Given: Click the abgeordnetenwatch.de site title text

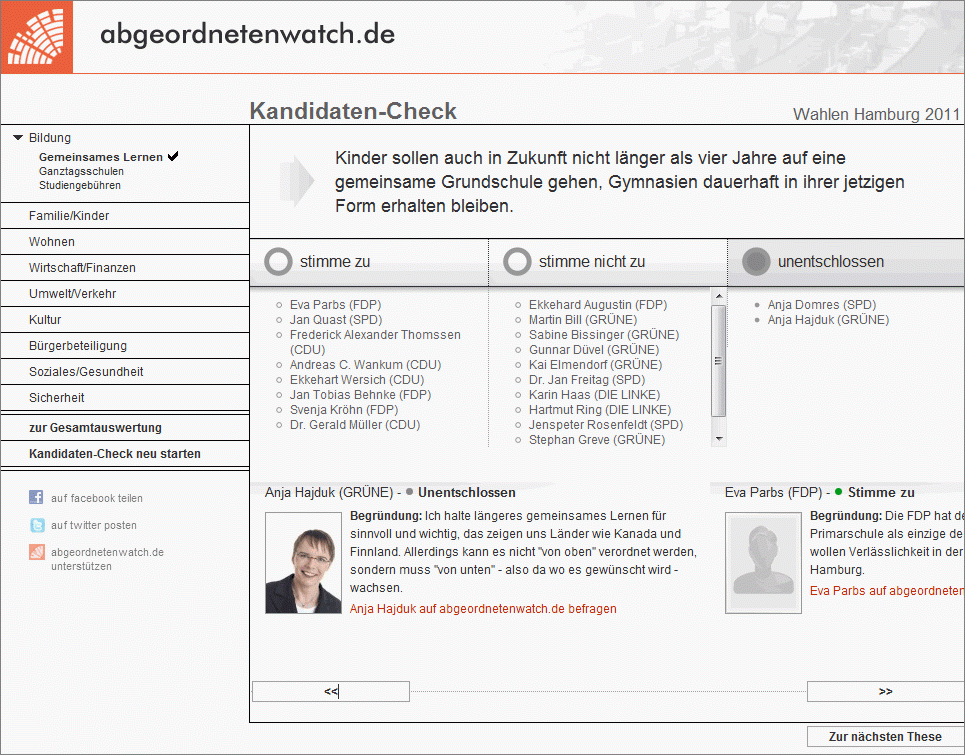Looking at the screenshot, I should (247, 34).
